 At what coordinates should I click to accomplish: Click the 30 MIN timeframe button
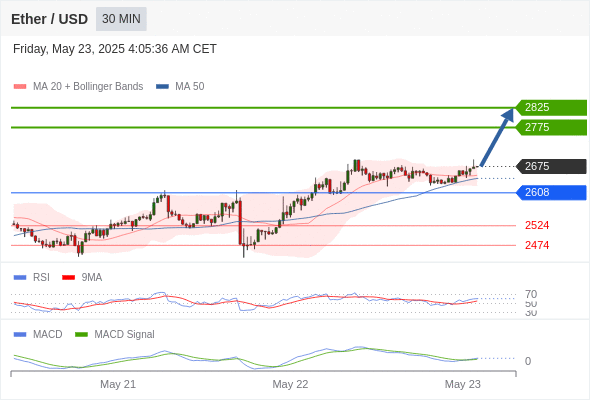click(121, 19)
